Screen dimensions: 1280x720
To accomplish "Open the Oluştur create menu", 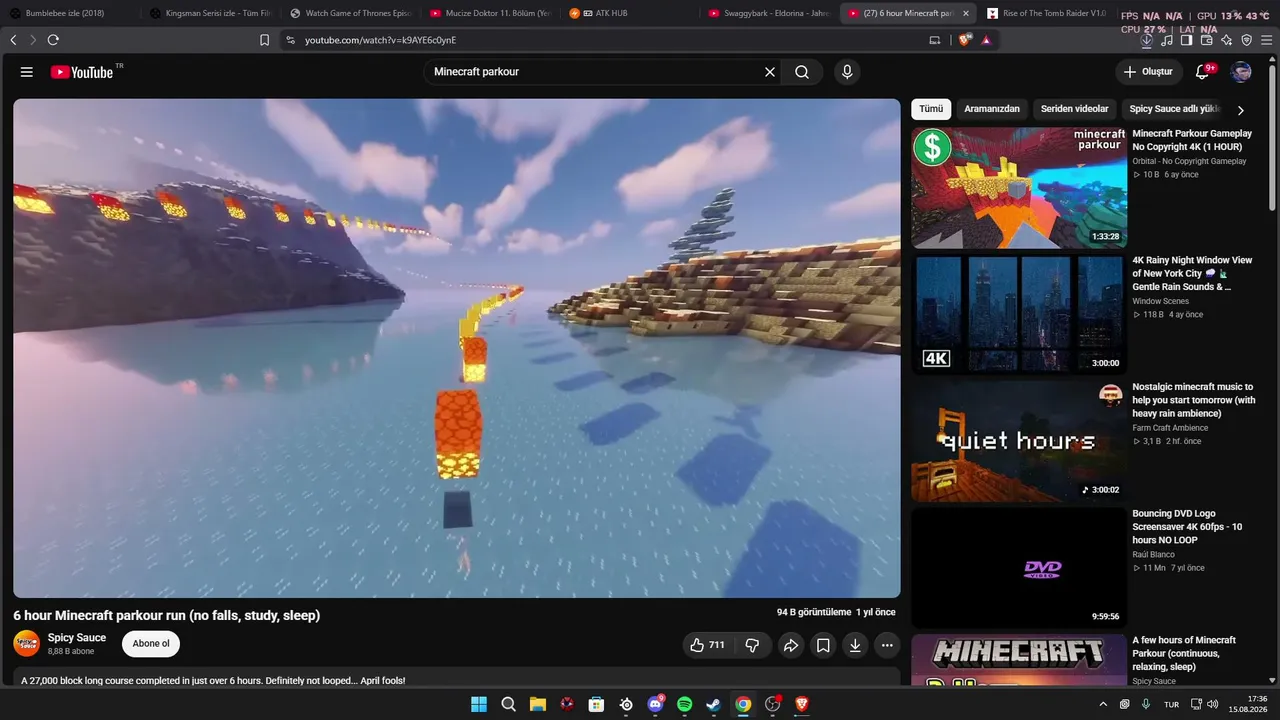I will [x=1148, y=72].
